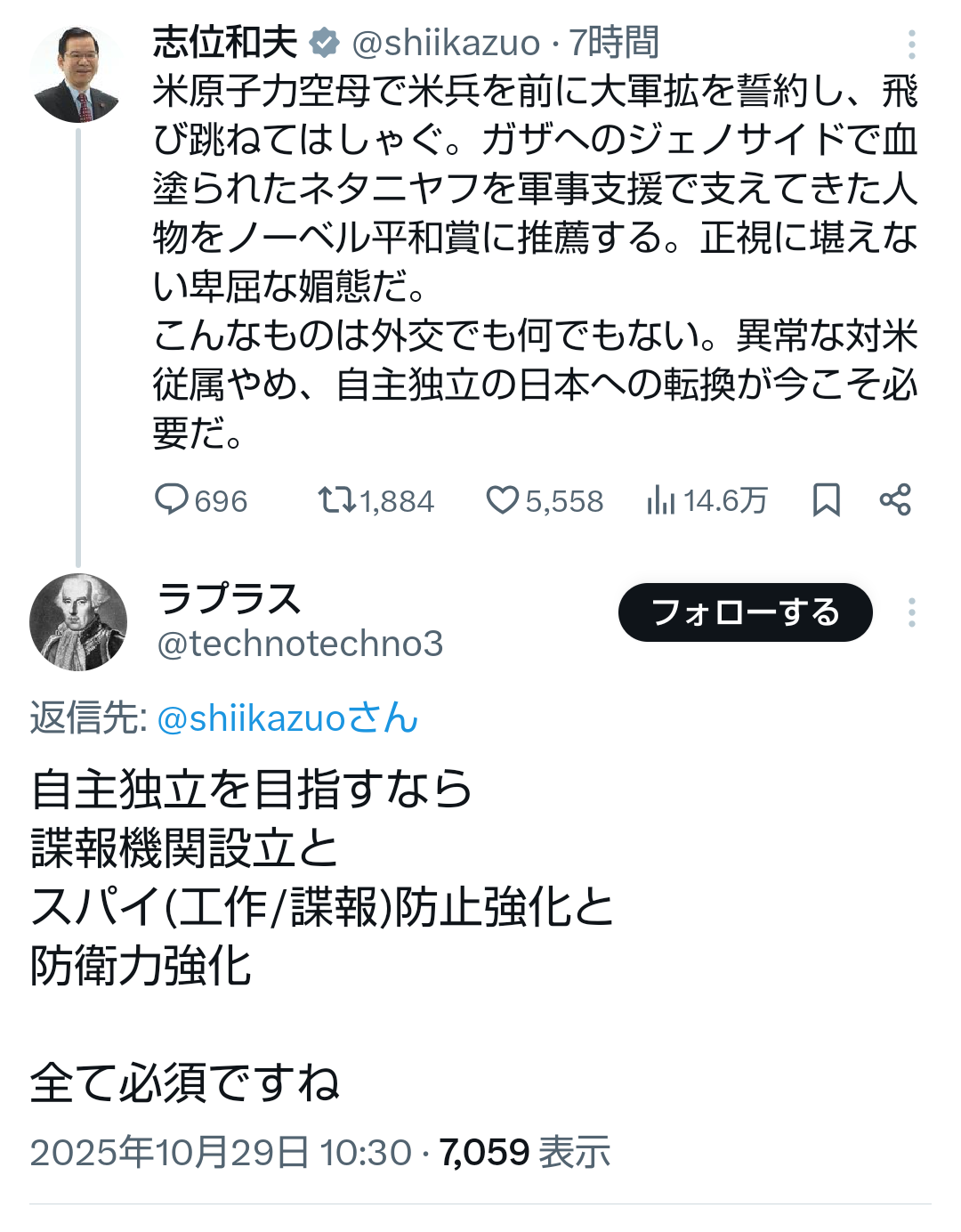Image resolution: width=961 pixels, height=1232 pixels.
Task: Open more options for ラプラス reply
Action: (911, 612)
